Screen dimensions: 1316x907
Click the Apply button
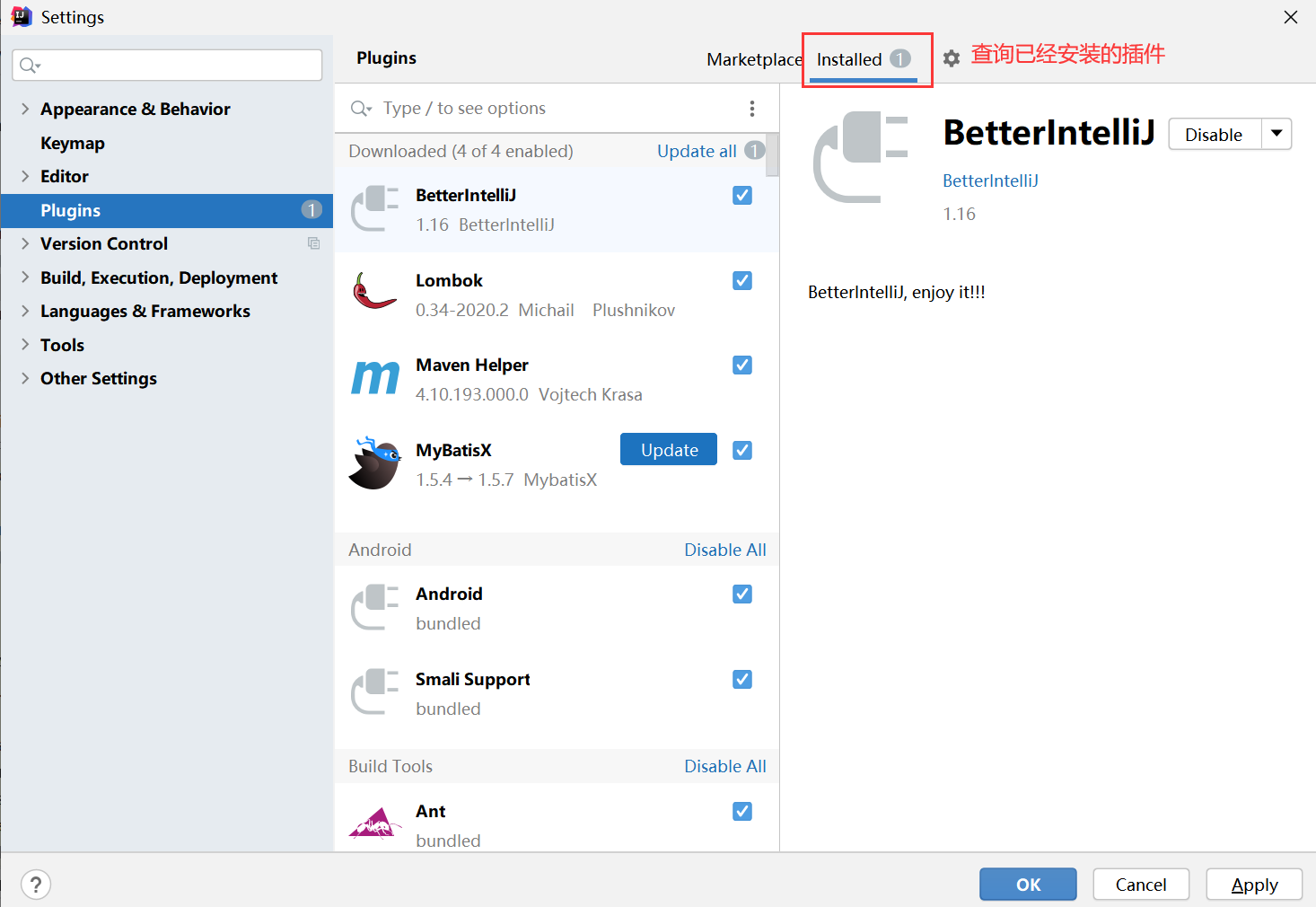coord(1254,885)
